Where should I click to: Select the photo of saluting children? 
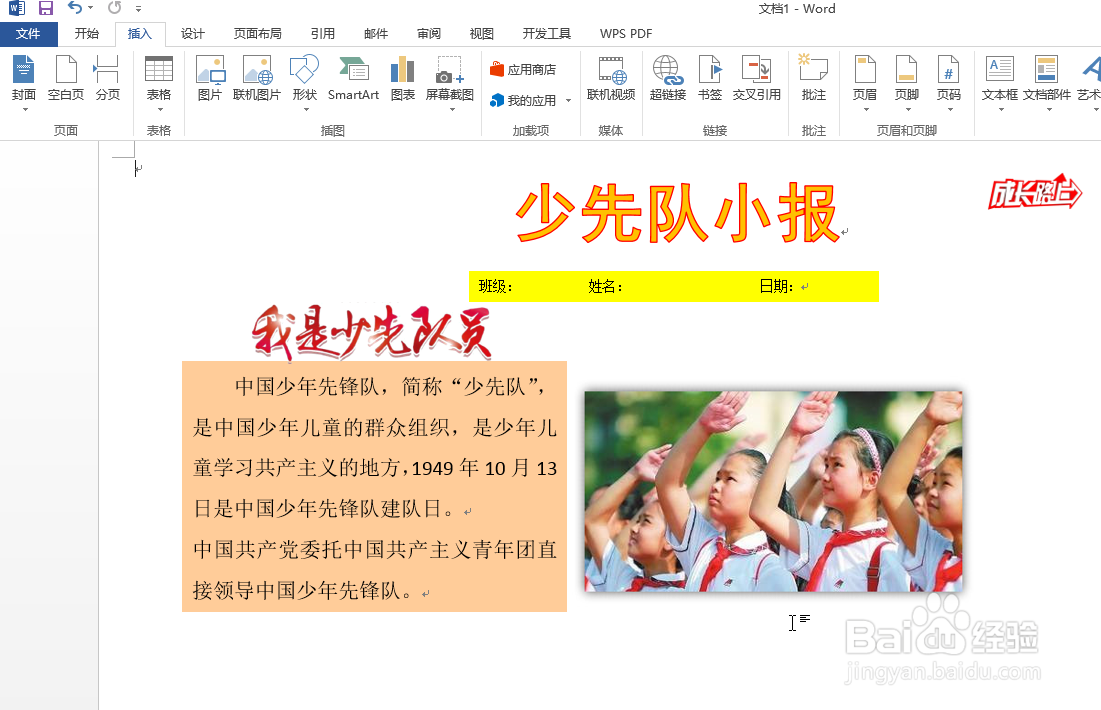click(773, 491)
